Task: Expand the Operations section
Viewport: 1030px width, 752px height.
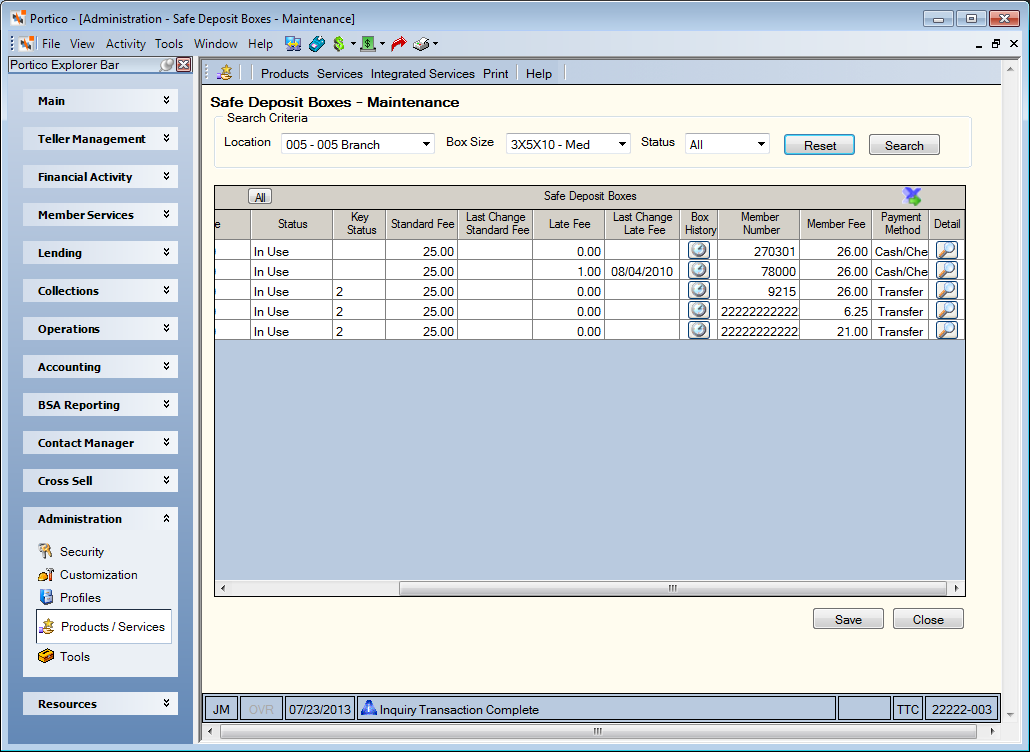Action: (x=101, y=329)
